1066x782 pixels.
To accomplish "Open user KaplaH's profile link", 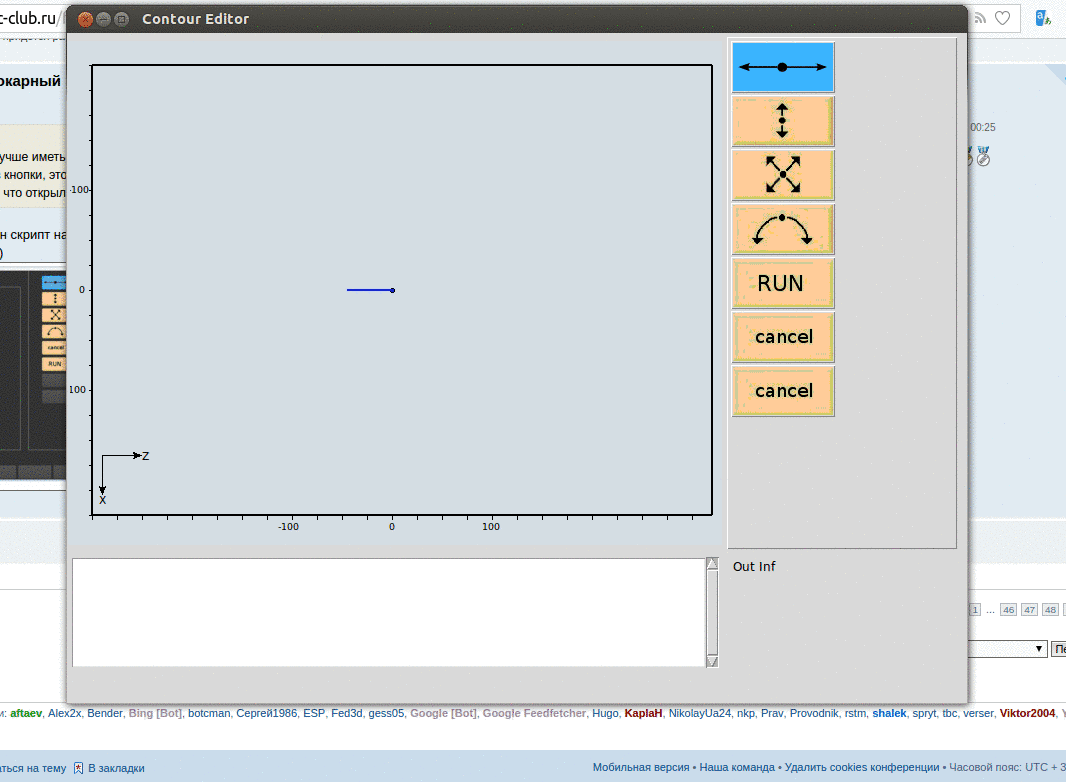I will (x=643, y=713).
